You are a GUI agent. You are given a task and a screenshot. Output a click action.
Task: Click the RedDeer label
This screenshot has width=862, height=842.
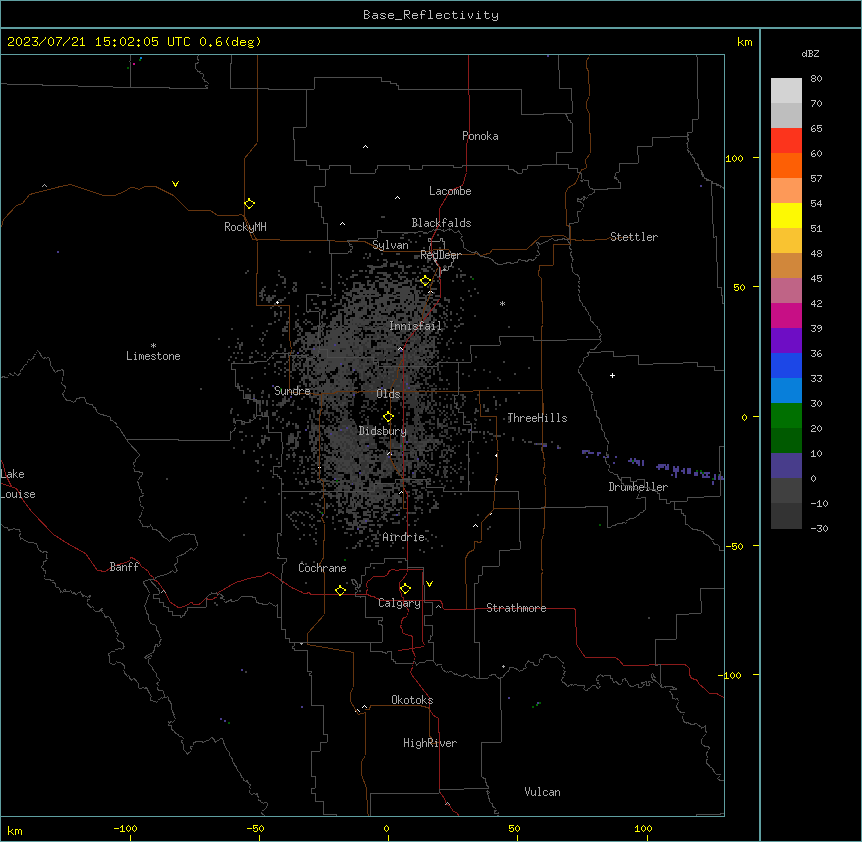point(440,255)
